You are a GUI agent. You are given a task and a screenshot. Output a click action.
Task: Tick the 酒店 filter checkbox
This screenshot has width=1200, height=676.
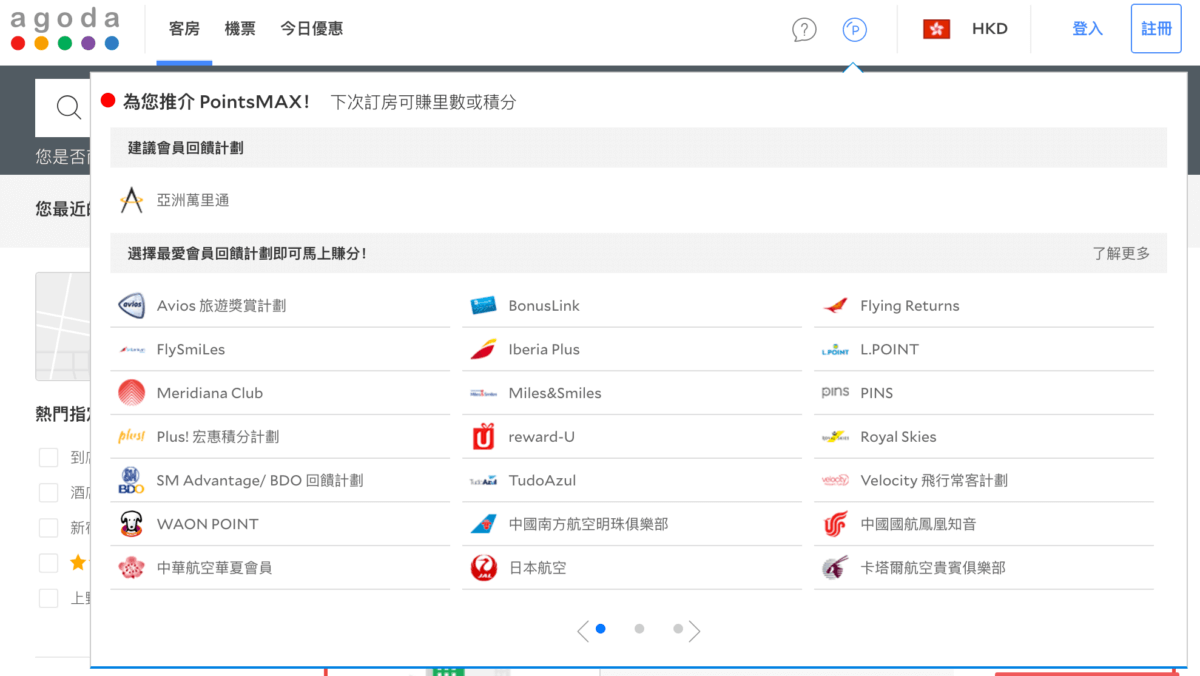(x=48, y=493)
